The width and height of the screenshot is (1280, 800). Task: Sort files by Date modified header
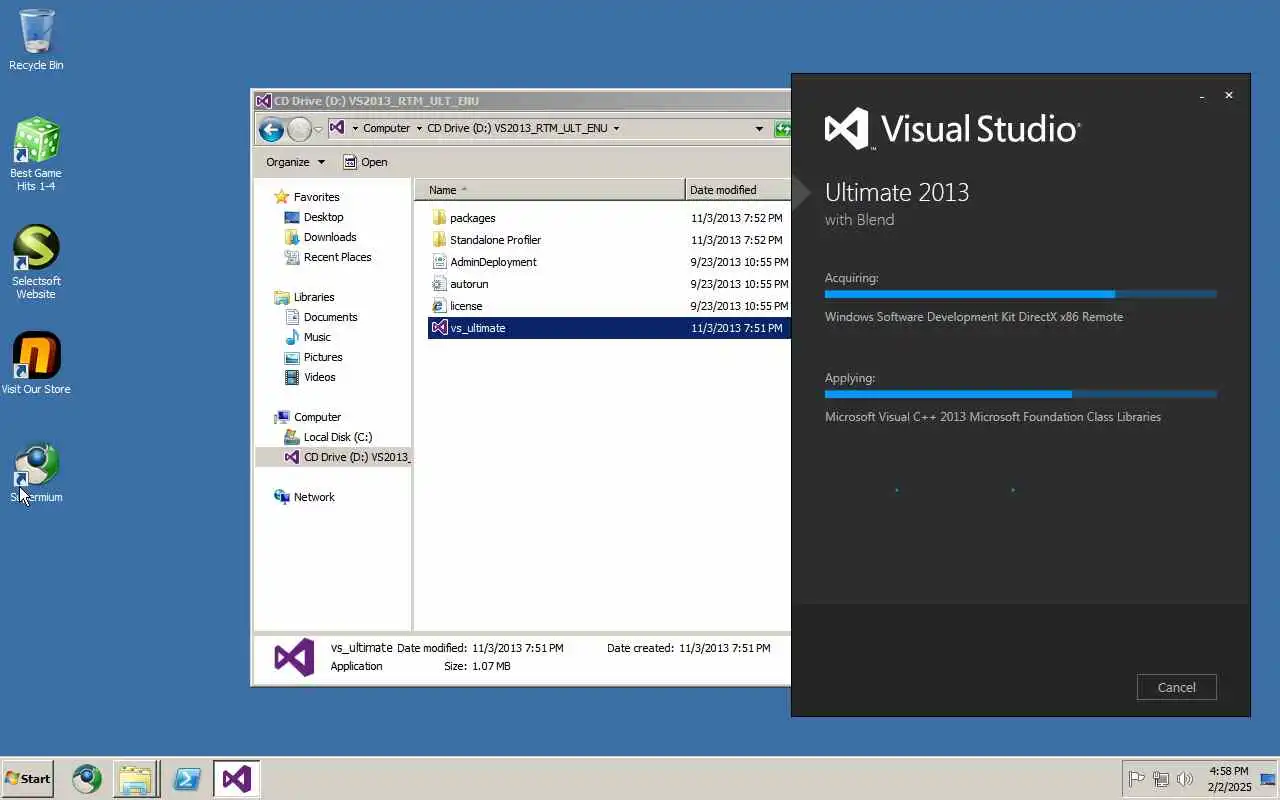pyautogui.click(x=738, y=190)
